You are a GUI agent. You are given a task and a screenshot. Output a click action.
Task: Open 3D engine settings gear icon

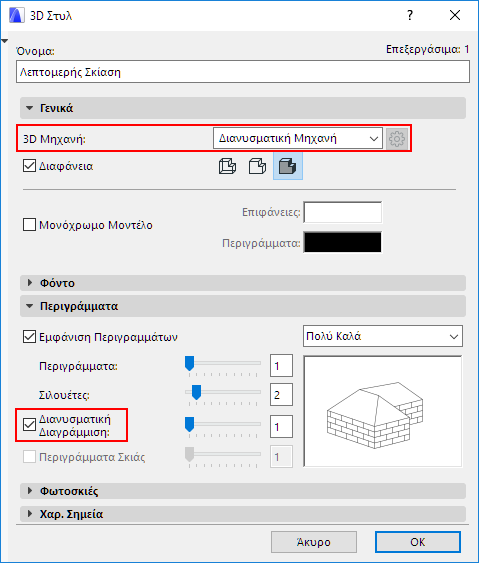[x=397, y=139]
